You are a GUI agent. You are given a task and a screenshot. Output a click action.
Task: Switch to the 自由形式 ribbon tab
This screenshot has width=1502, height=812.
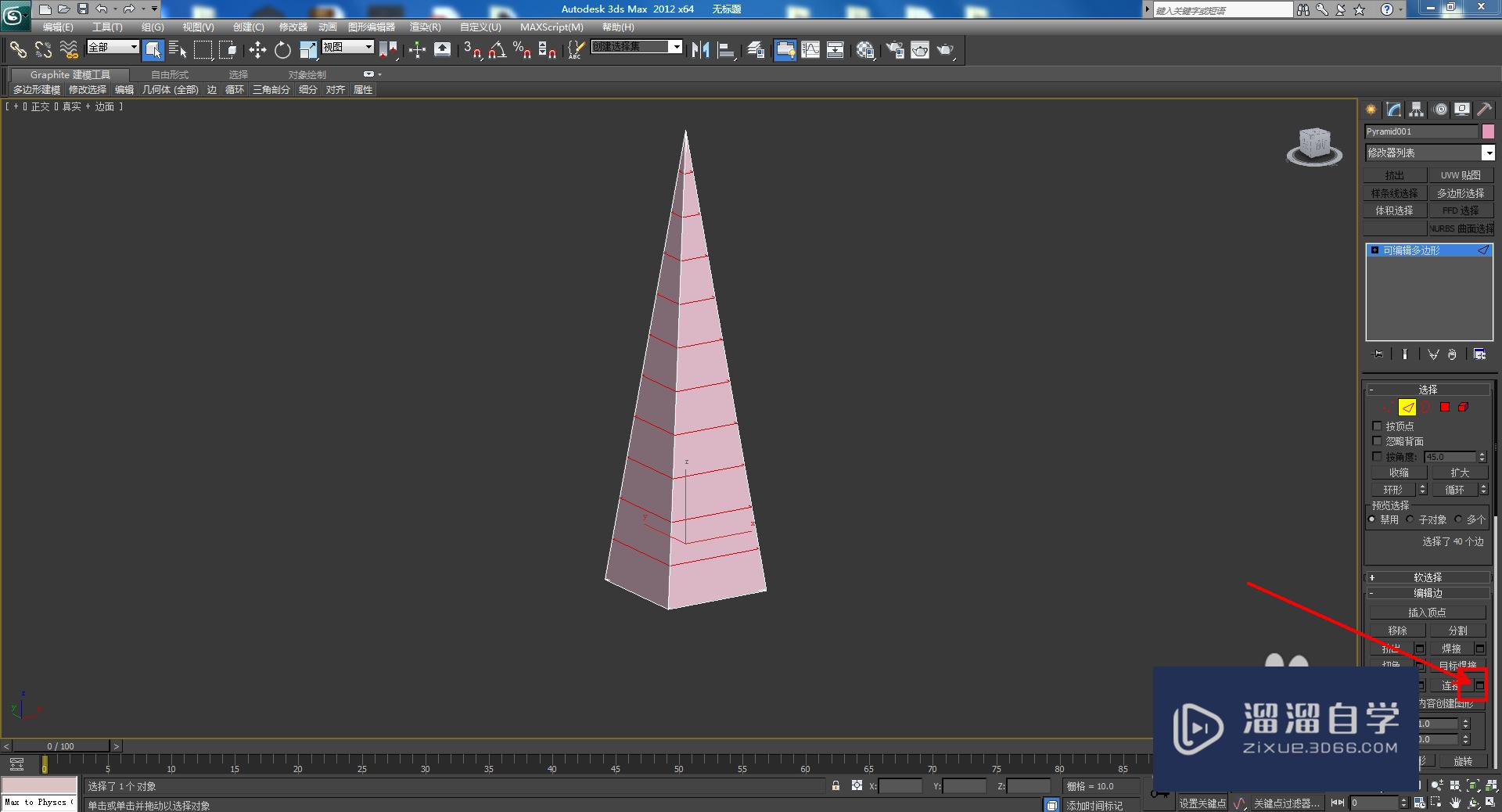[170, 75]
